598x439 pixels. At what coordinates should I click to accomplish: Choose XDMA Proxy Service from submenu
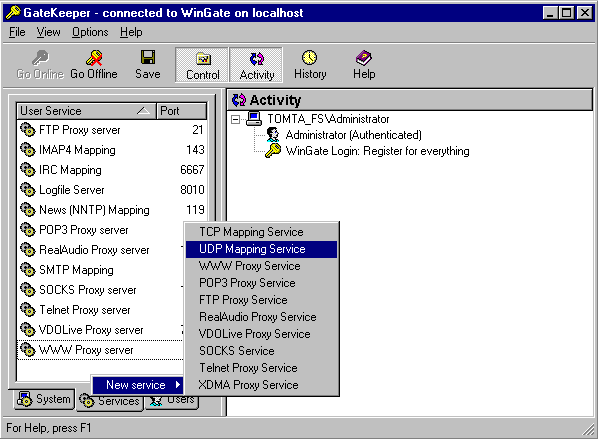coord(262,385)
